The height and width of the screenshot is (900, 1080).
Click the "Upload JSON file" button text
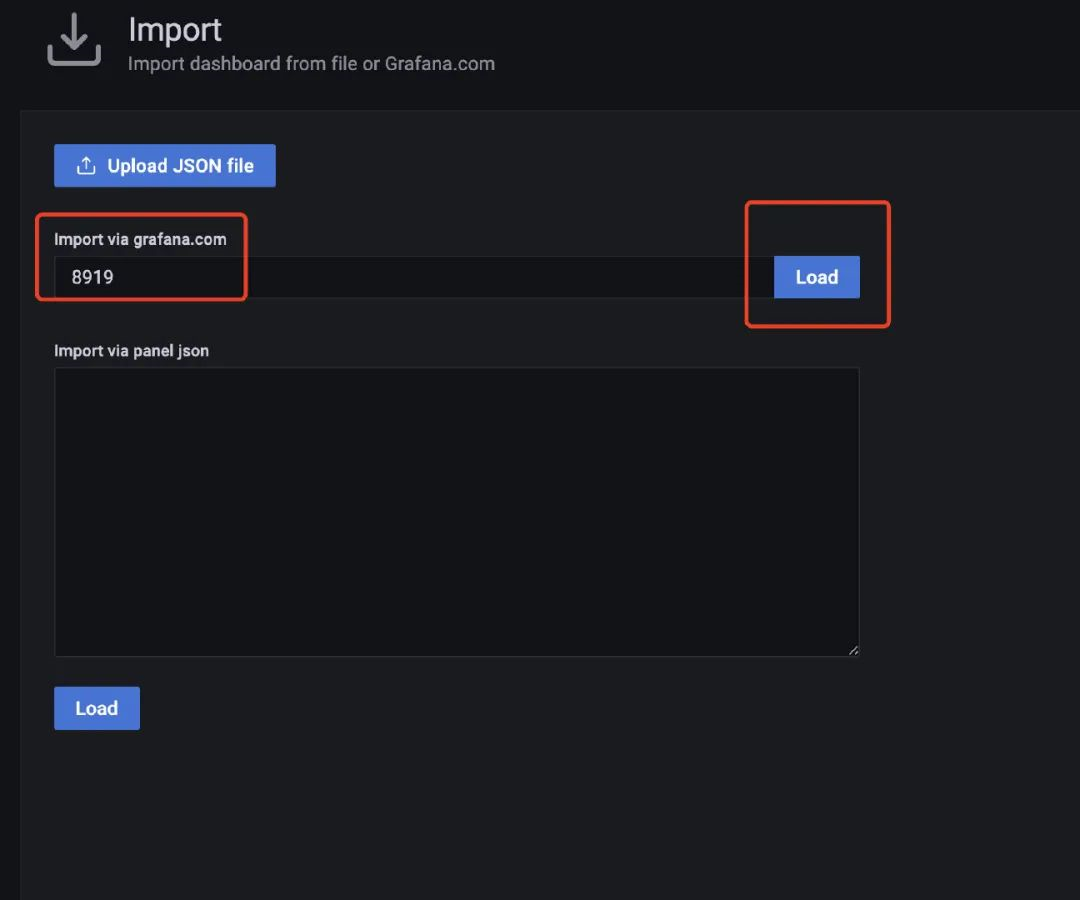(180, 166)
